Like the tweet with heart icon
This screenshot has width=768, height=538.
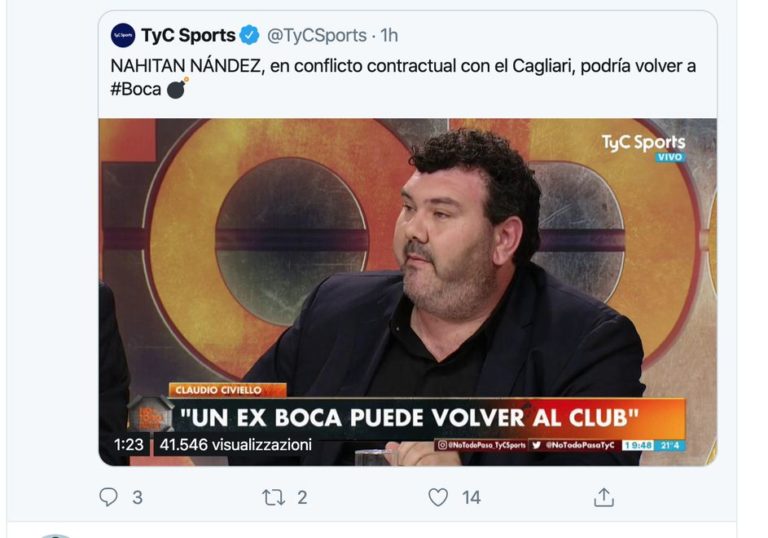point(438,497)
